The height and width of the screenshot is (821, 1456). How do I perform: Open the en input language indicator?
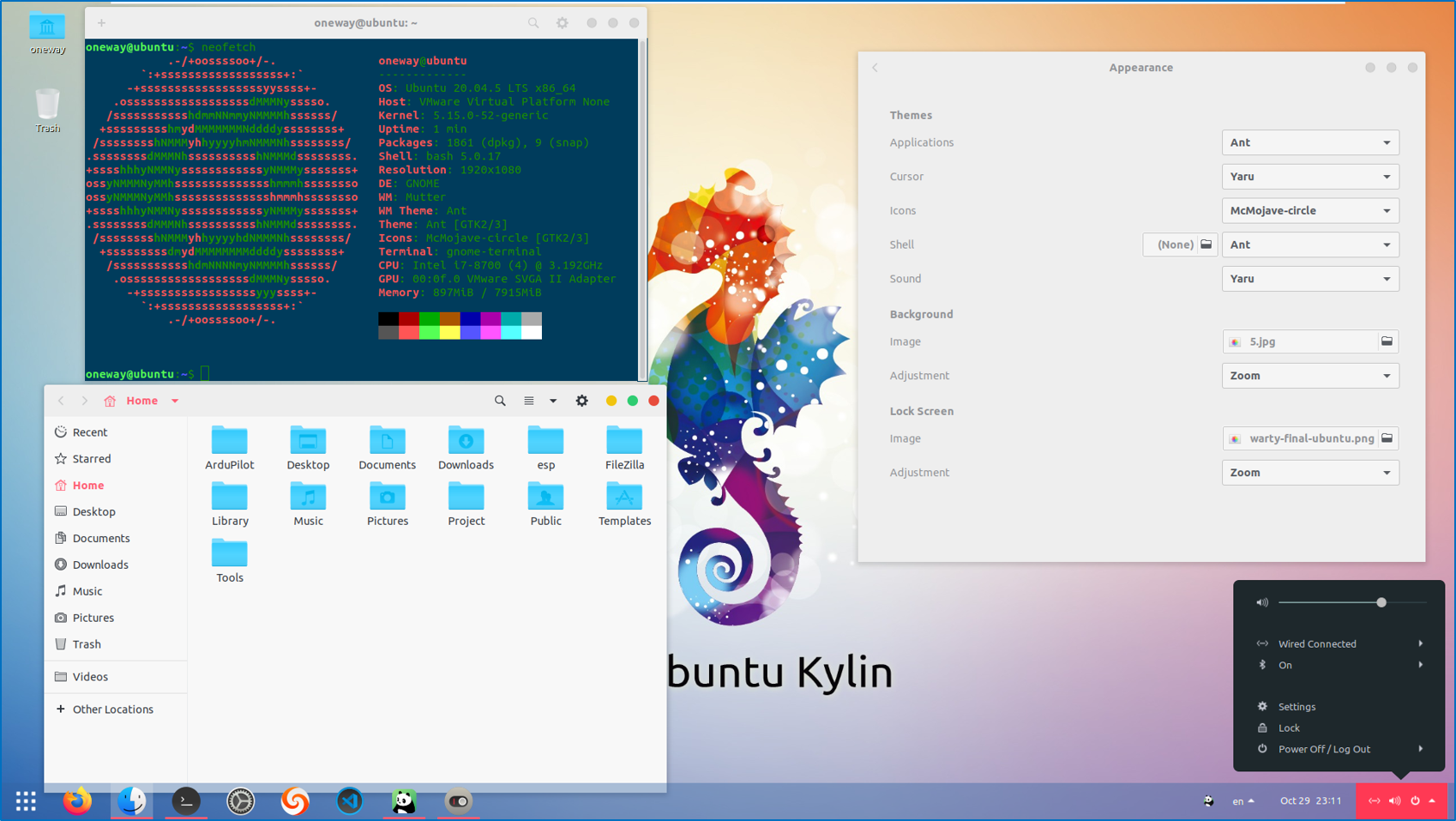[1243, 801]
